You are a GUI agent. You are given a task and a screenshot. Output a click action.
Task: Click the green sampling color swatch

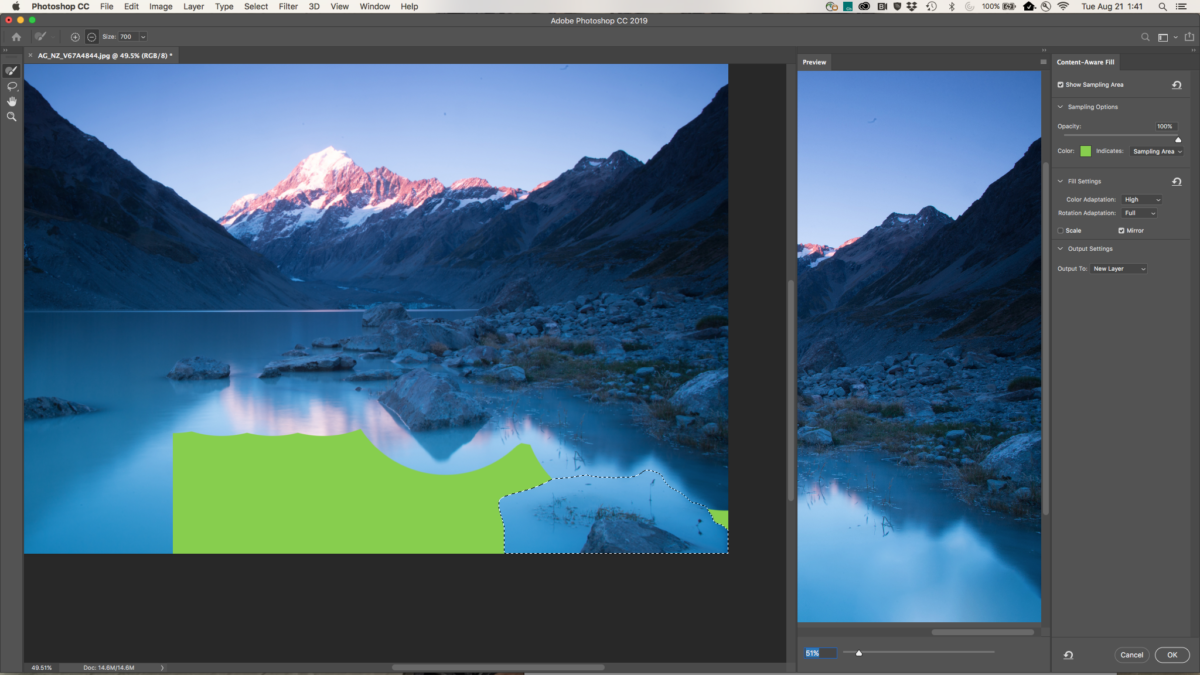pos(1085,151)
